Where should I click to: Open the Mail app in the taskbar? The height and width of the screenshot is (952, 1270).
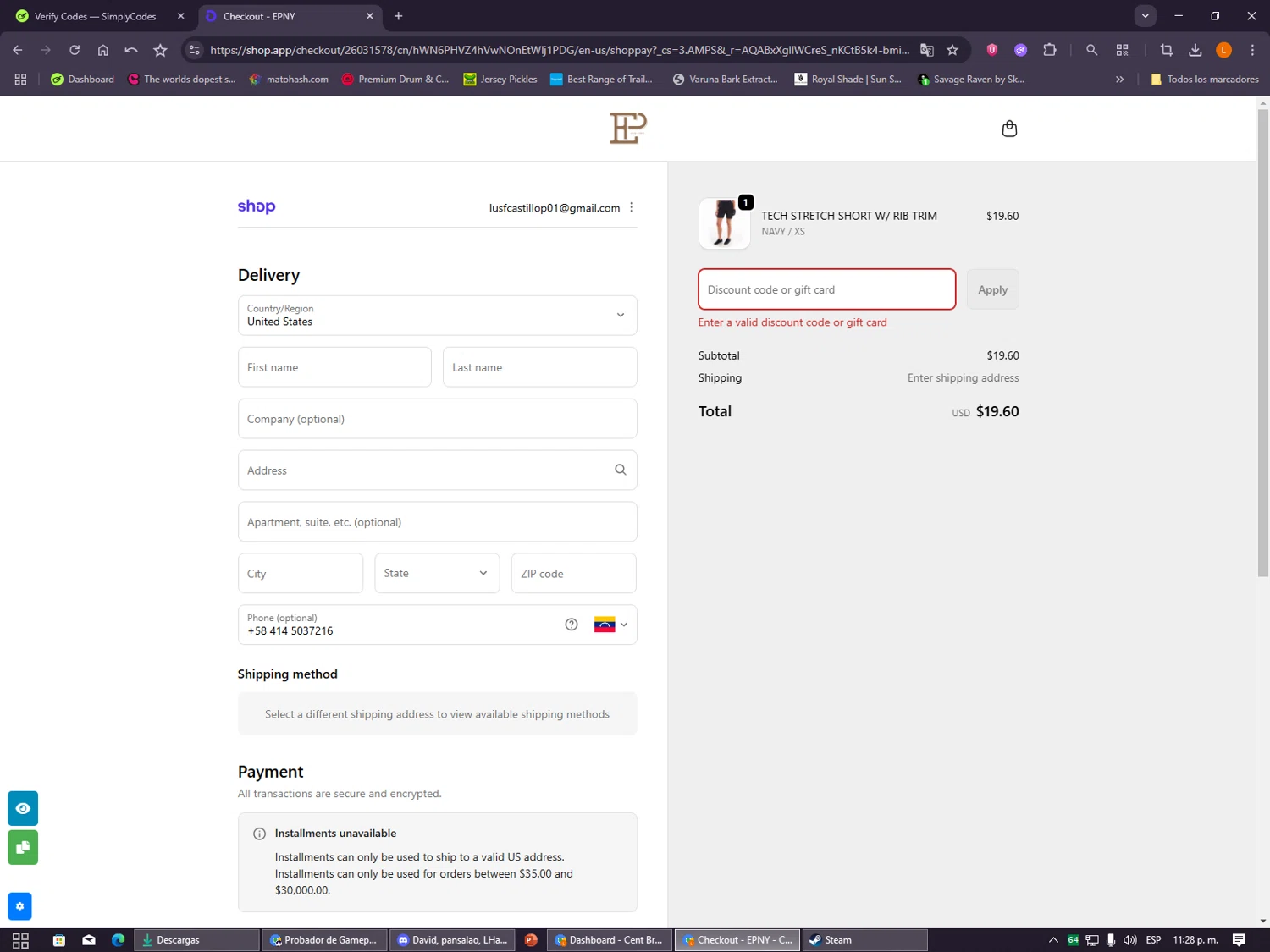coord(89,940)
